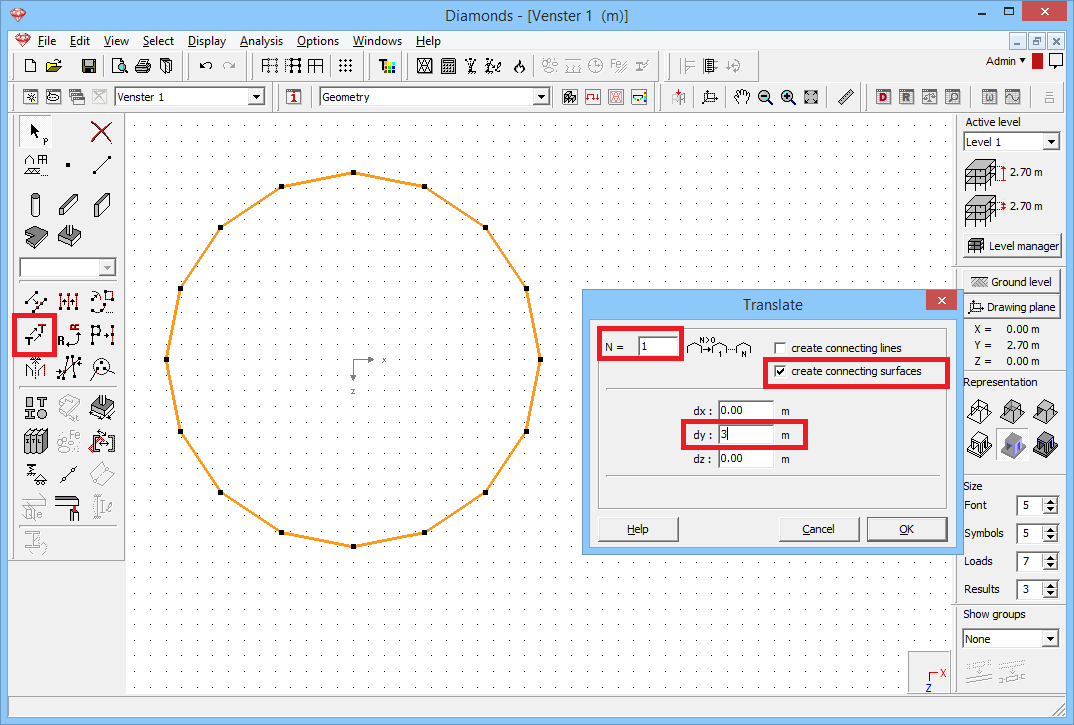This screenshot has height=725, width=1074.
Task: Open the calculator icon in toolbar
Action: tap(449, 66)
